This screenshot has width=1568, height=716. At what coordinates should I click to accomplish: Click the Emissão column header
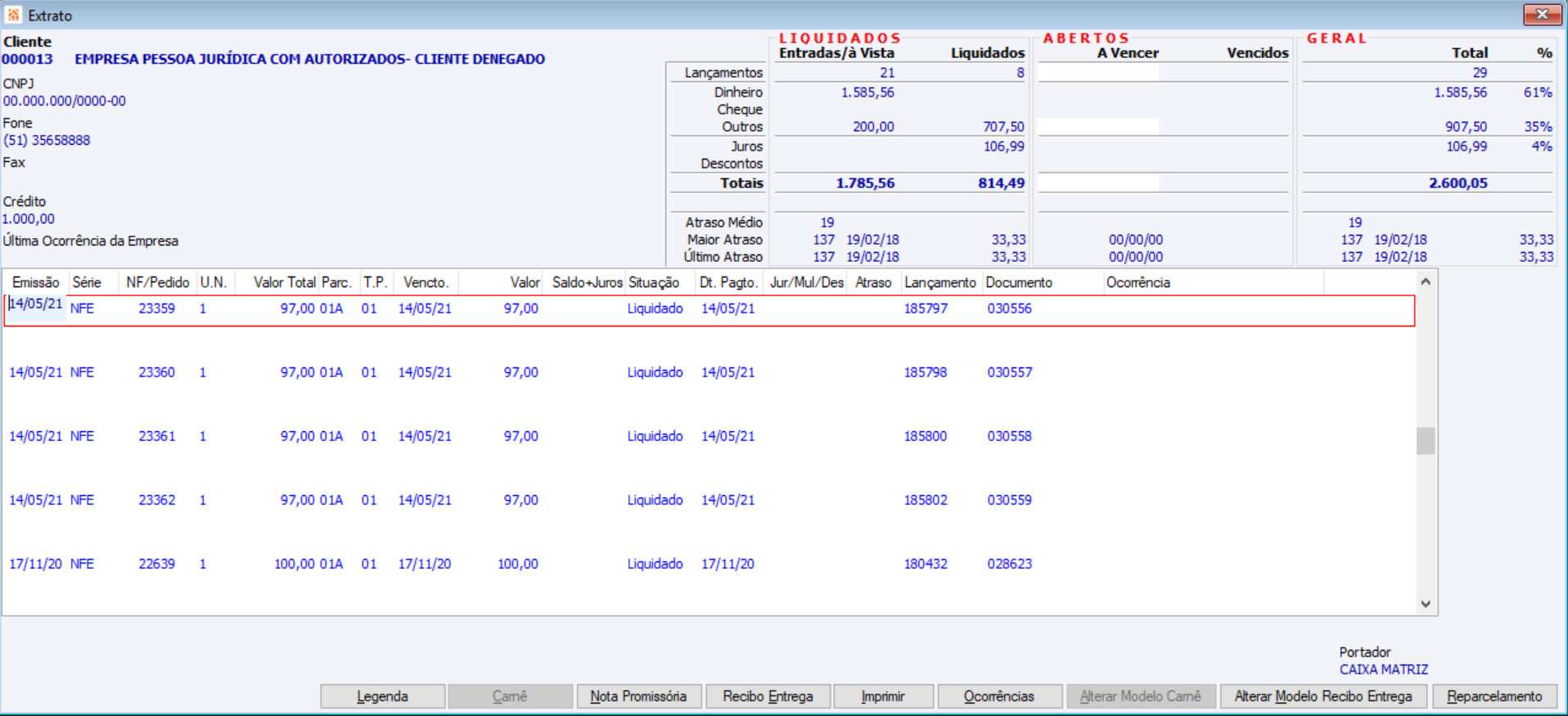point(36,282)
